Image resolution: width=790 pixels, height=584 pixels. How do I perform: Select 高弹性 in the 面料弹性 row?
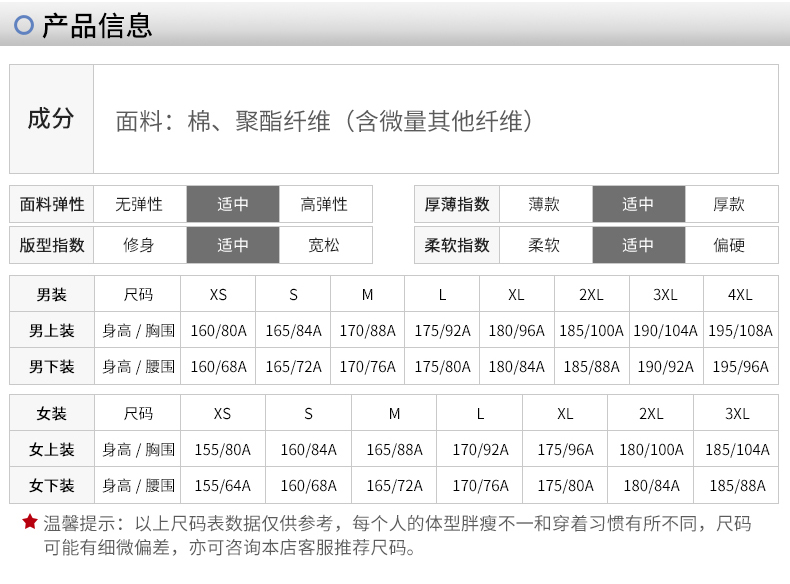tap(325, 204)
